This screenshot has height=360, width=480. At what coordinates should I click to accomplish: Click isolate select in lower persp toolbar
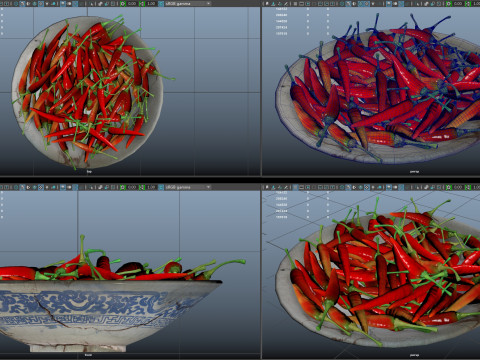[x=418, y=187]
